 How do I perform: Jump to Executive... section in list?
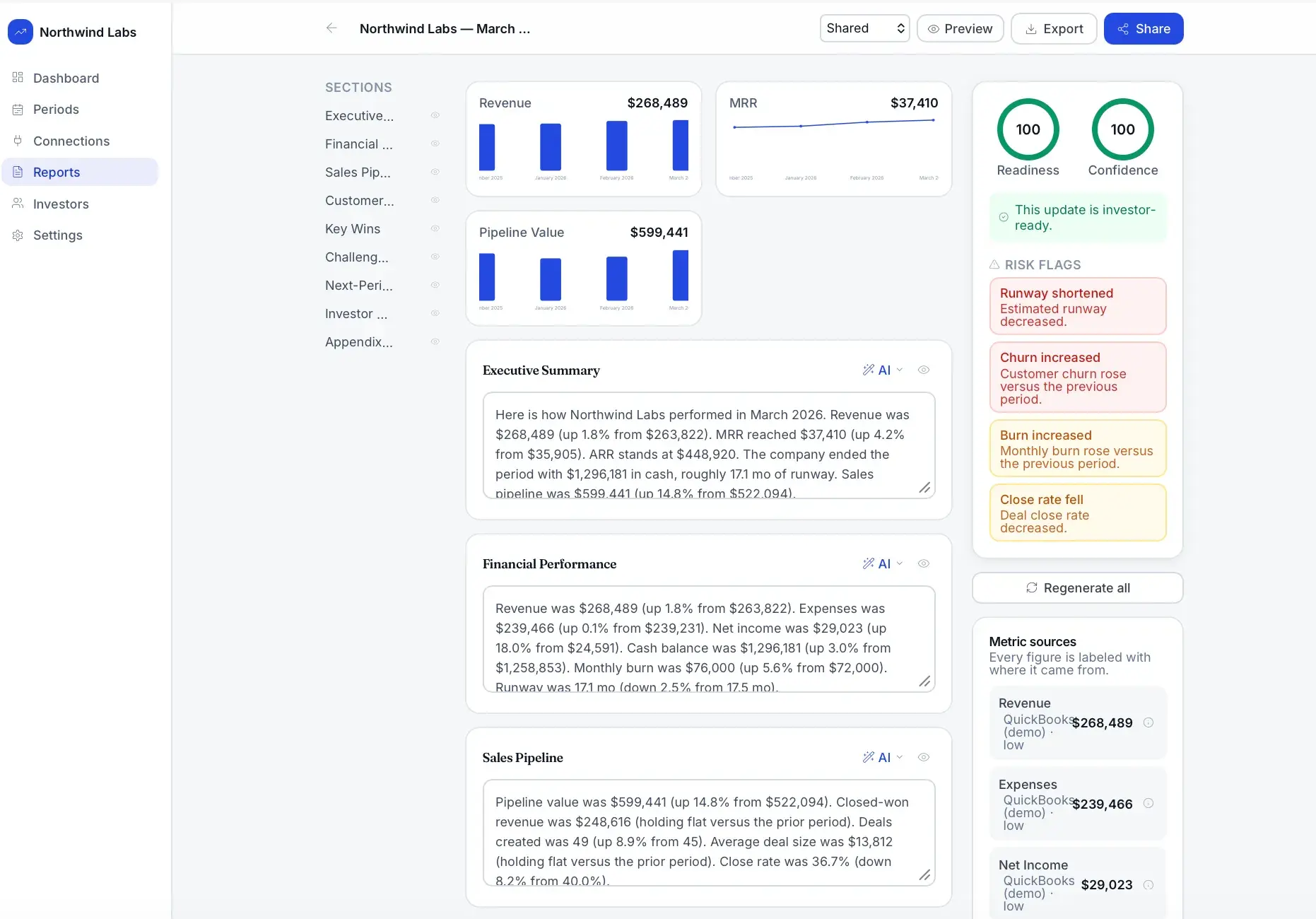tap(359, 115)
